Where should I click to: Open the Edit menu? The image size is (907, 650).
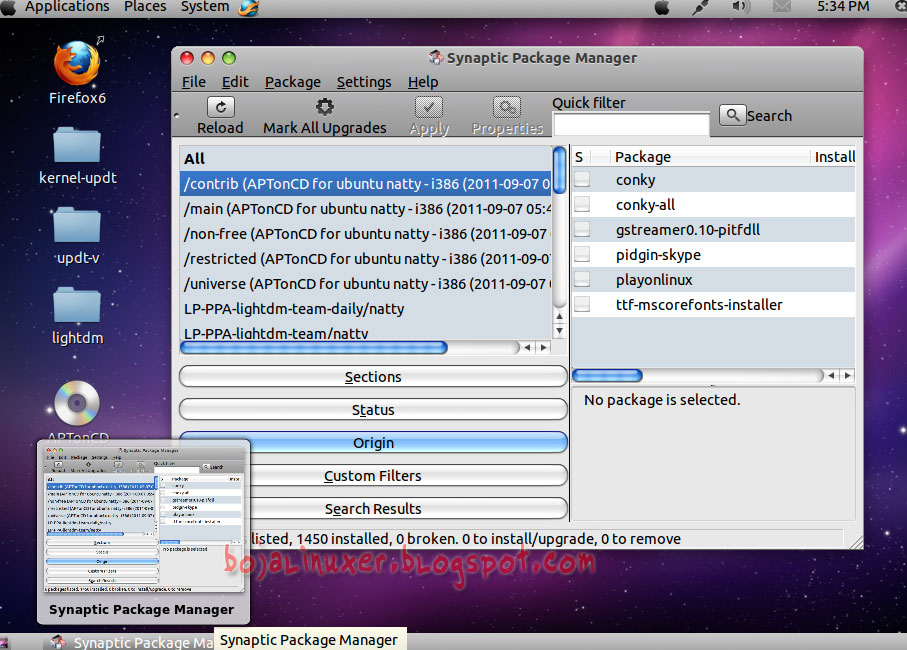pos(235,82)
